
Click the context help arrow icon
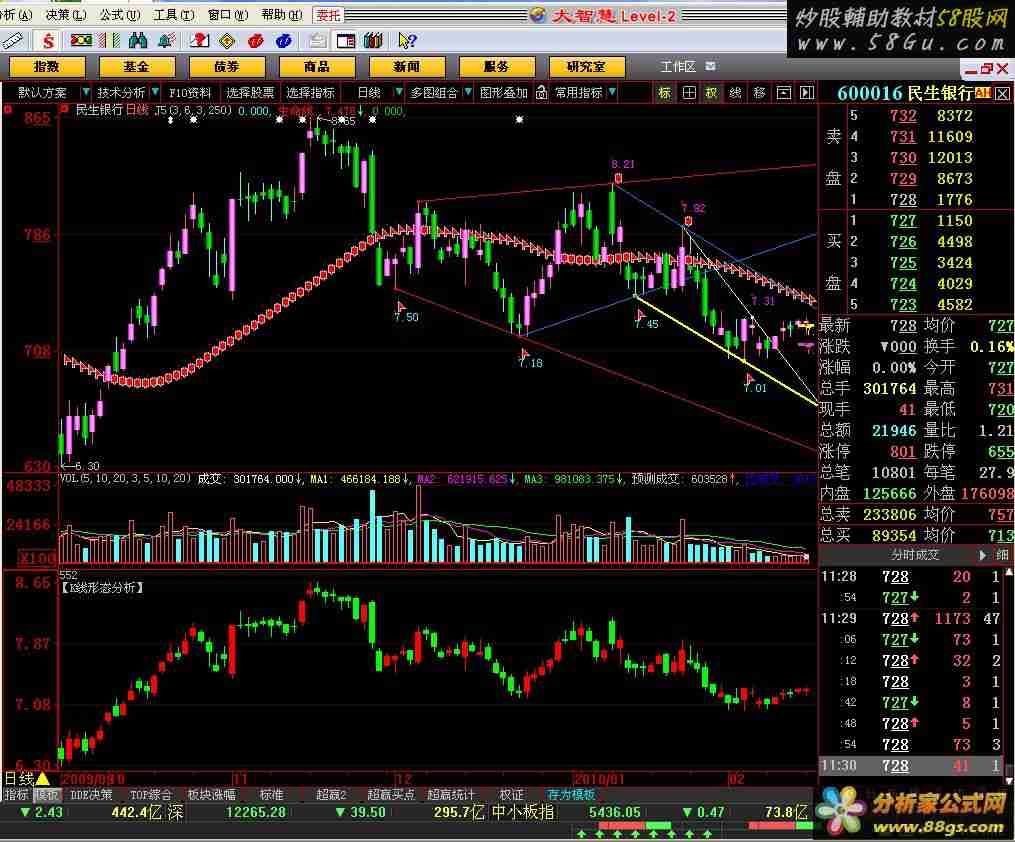407,41
